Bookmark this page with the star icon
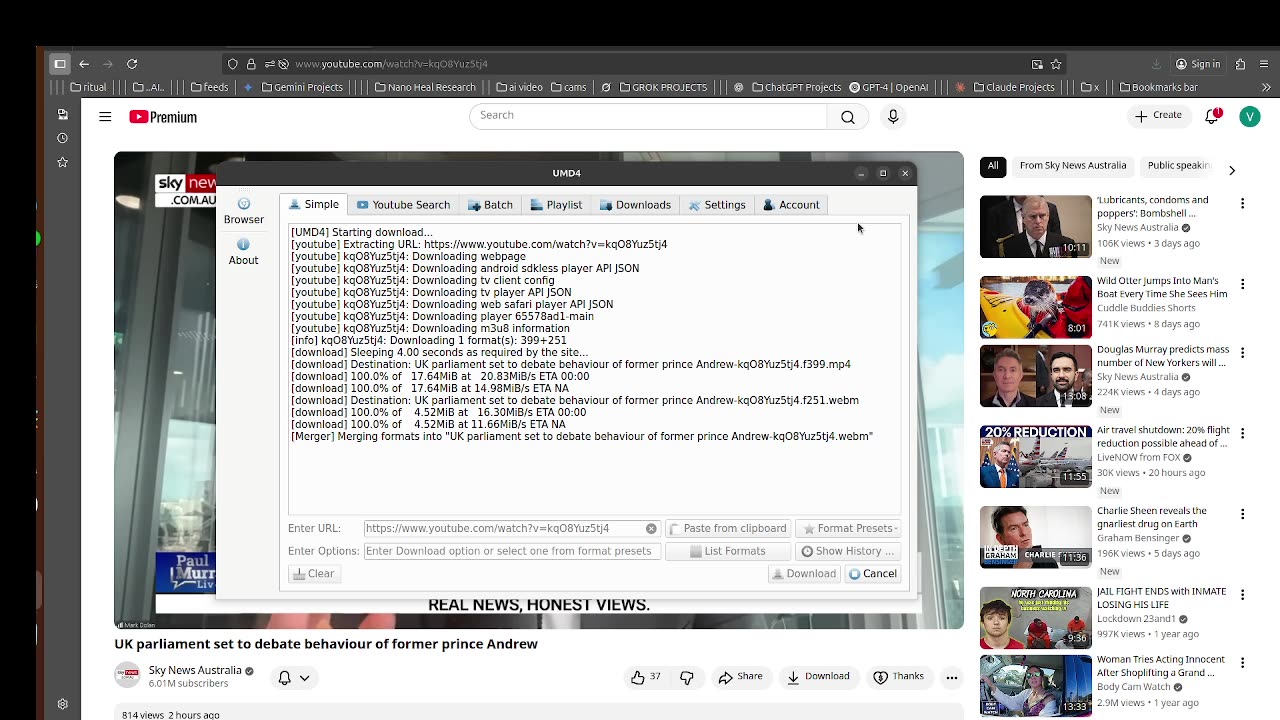The image size is (1280, 720). [x=1056, y=64]
